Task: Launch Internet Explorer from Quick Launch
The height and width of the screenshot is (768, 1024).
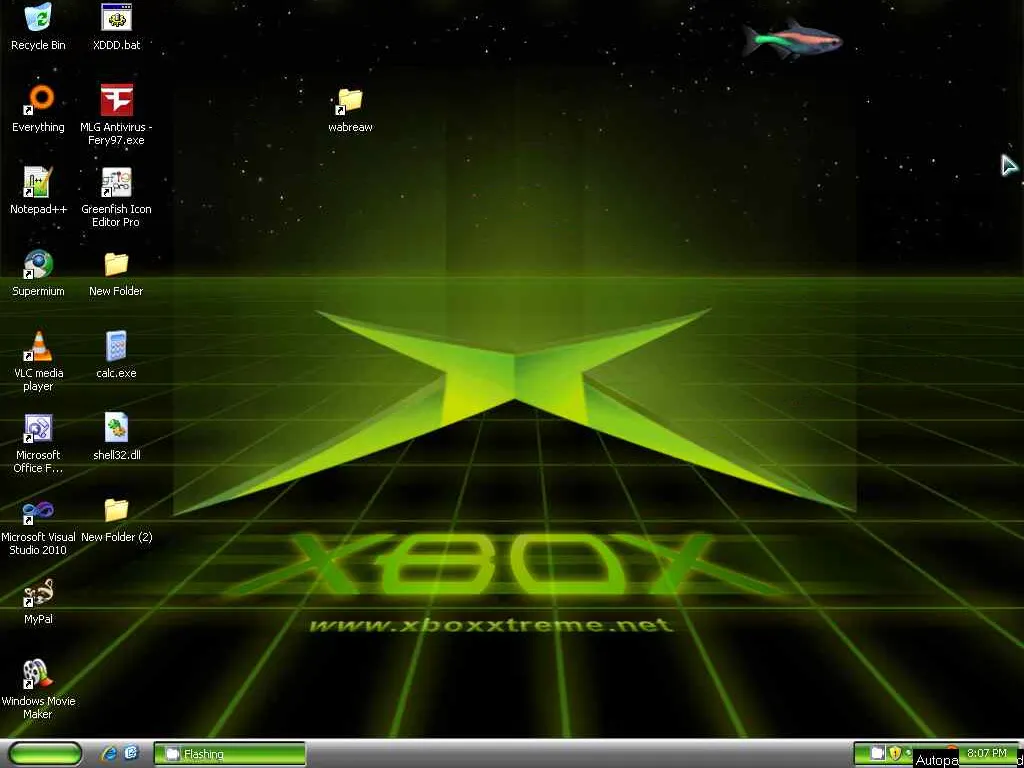Action: click(x=109, y=754)
